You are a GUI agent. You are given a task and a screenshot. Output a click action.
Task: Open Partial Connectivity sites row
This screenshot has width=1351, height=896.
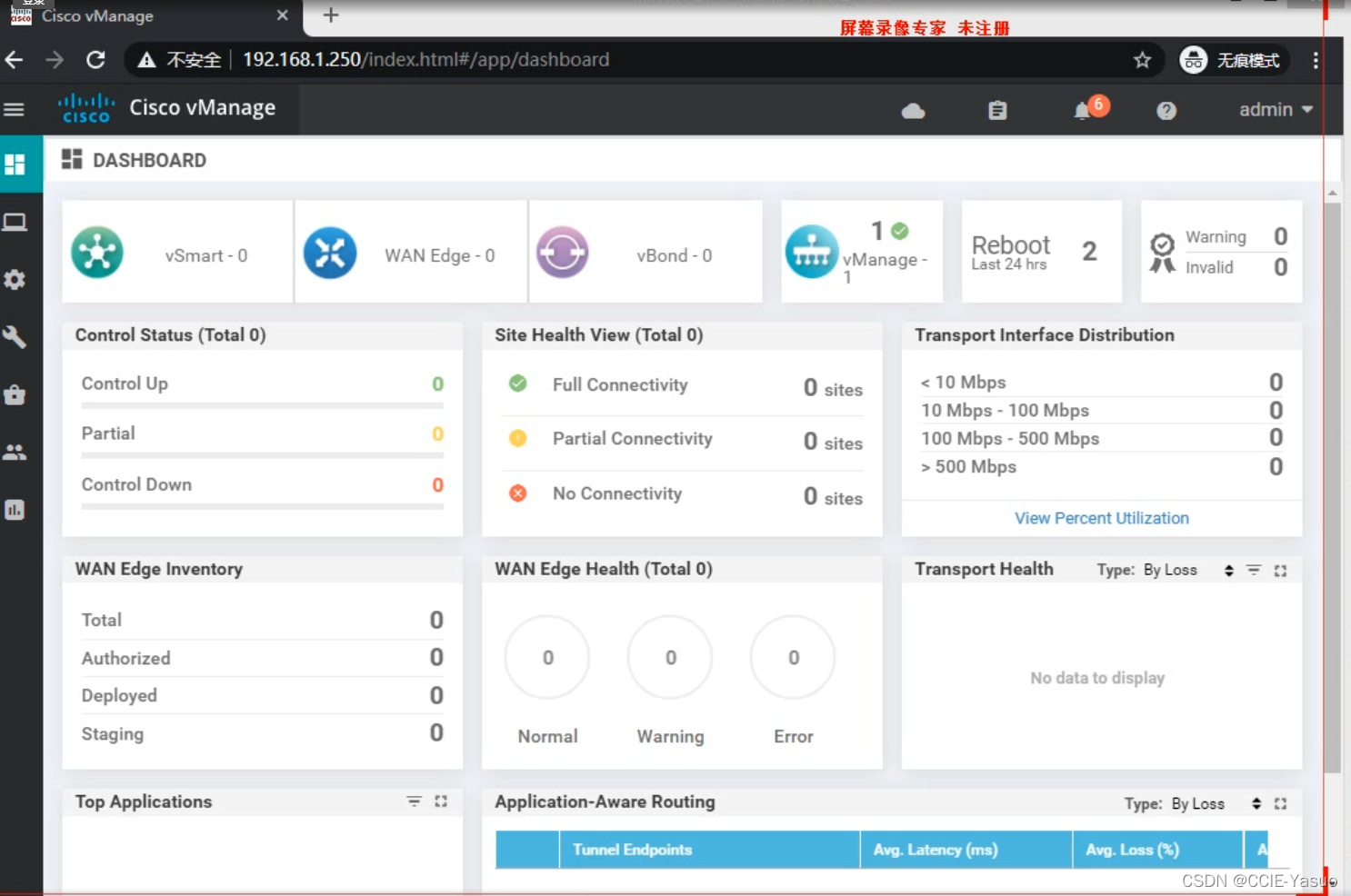683,440
